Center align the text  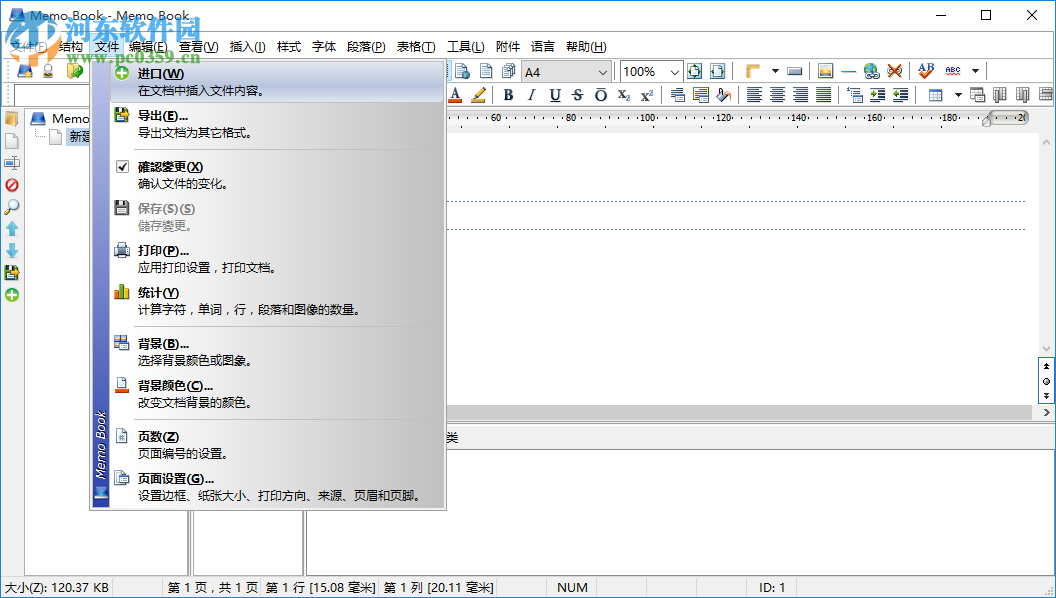click(777, 95)
